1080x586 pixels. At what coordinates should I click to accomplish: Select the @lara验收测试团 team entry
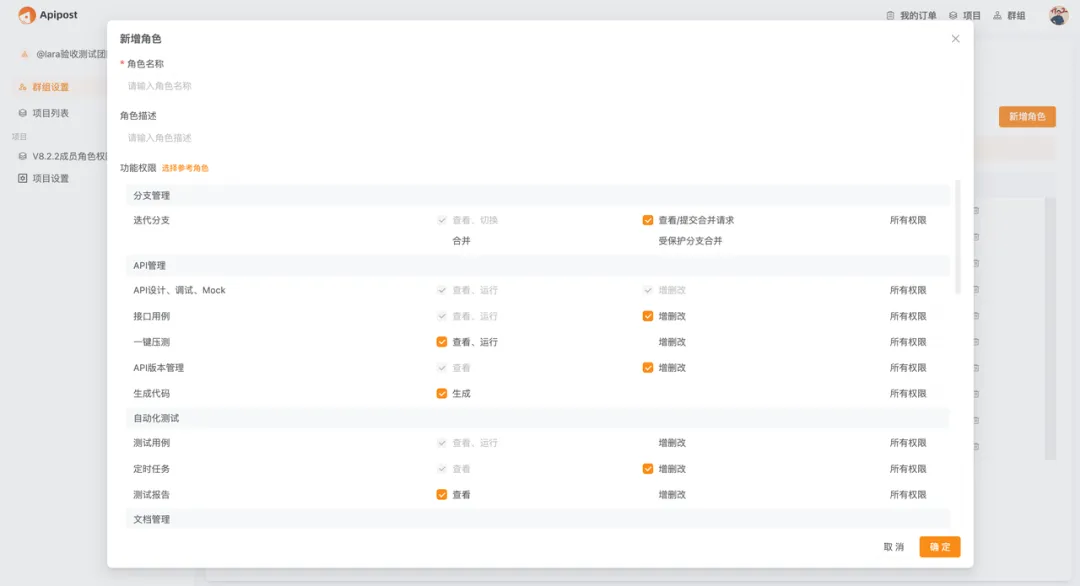(x=63, y=54)
